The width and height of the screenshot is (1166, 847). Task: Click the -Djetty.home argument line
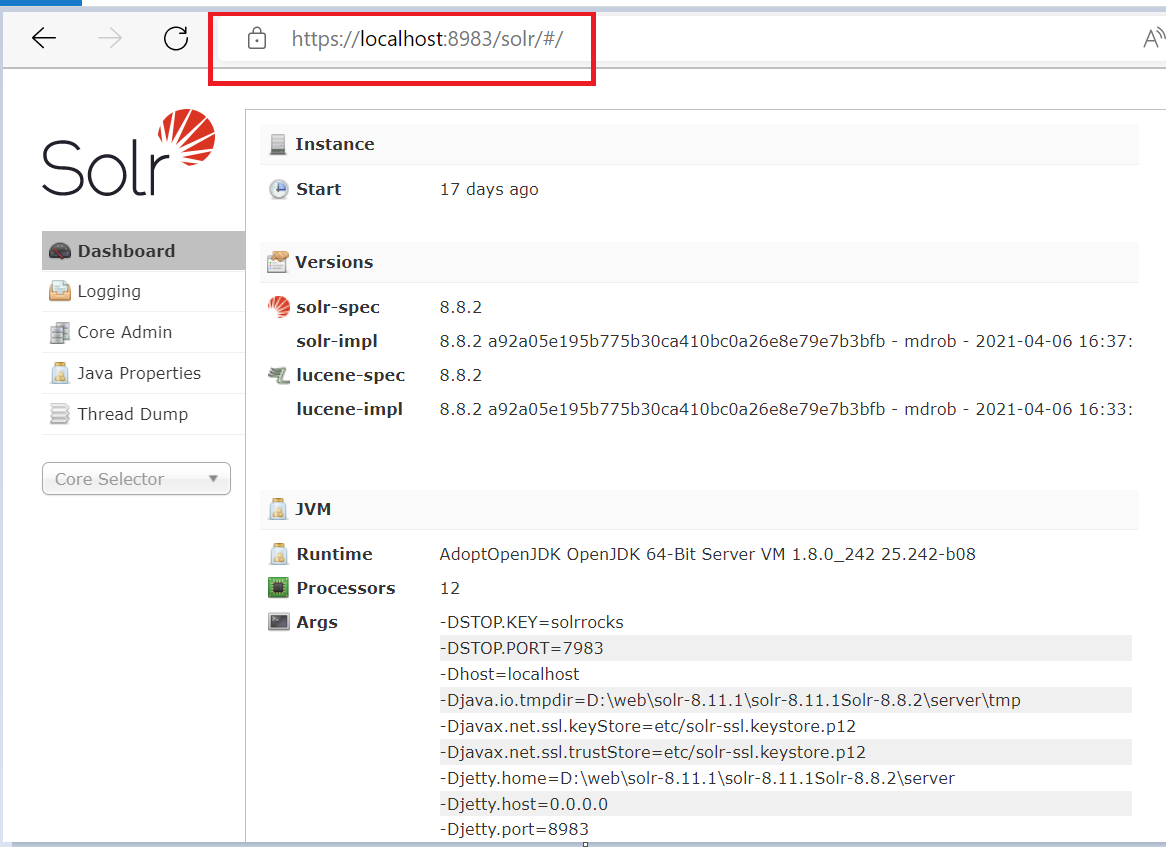tap(697, 778)
